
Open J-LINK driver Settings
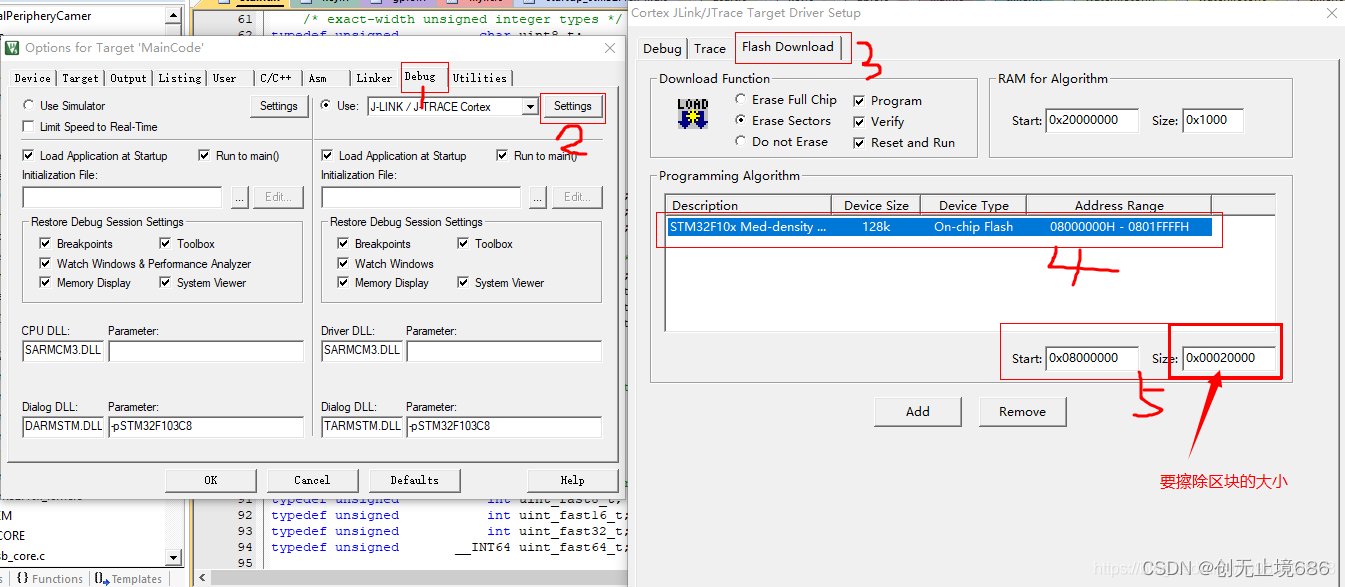[572, 106]
